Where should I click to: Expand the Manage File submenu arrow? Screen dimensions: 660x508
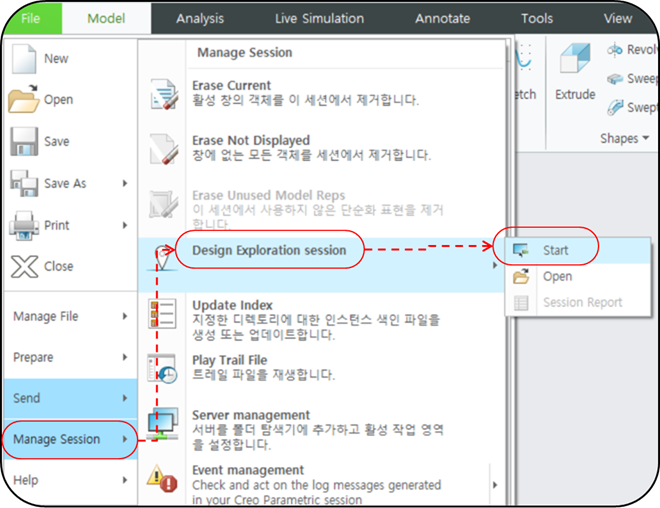(x=125, y=316)
